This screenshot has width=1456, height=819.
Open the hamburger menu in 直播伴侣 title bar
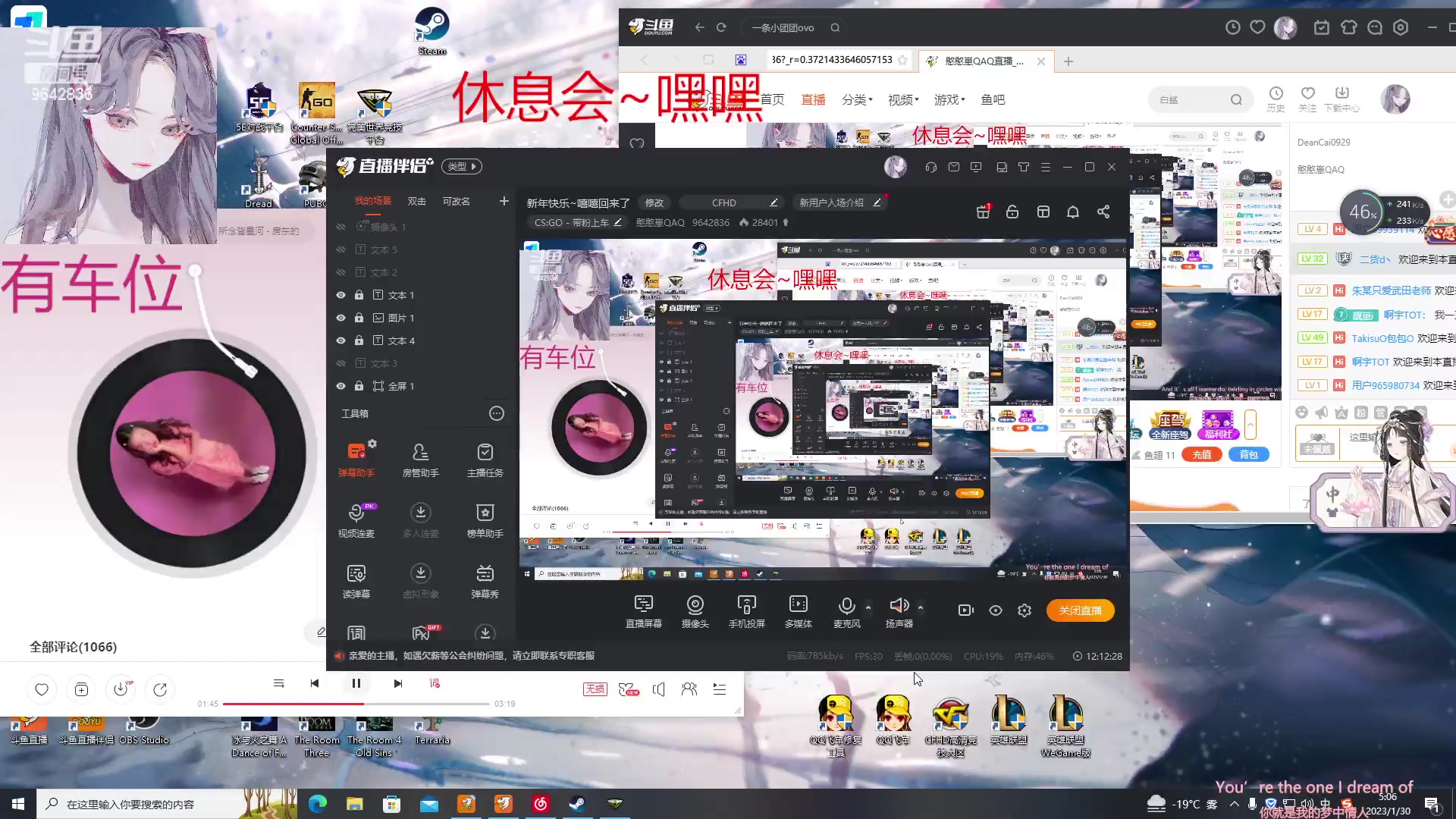pos(1046,167)
